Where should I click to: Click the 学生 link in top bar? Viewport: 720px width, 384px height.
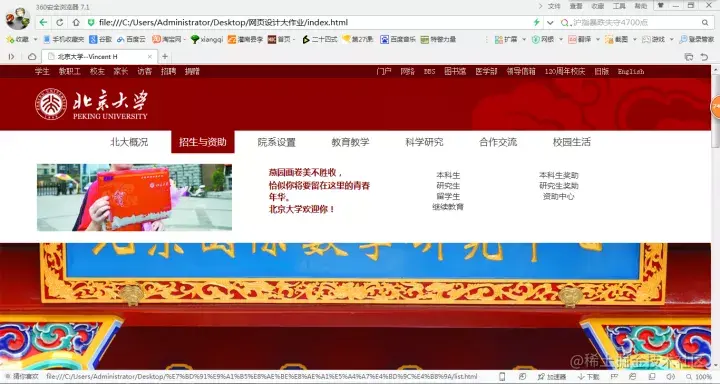(42, 71)
